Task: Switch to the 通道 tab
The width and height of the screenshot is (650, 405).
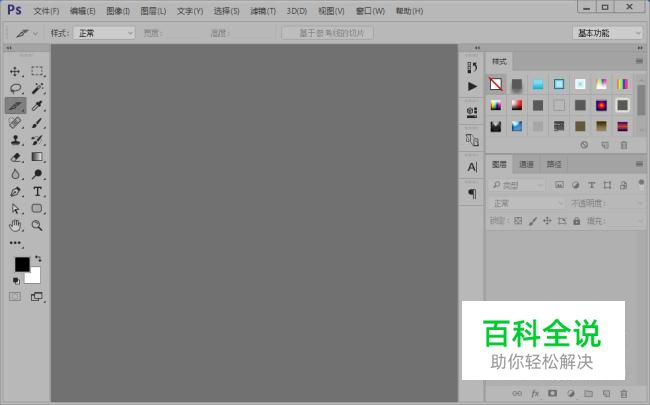Action: tap(526, 165)
